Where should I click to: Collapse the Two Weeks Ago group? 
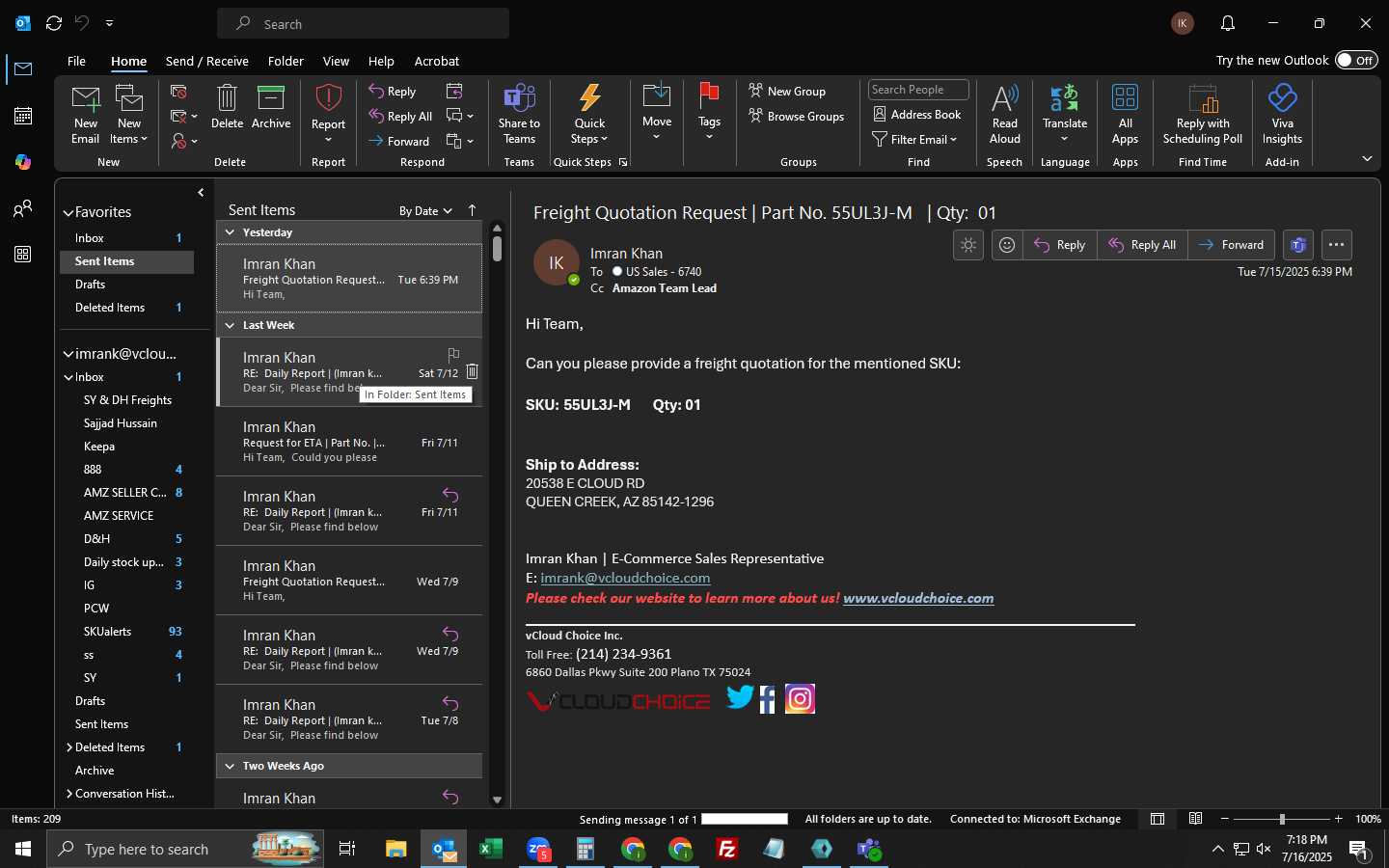click(230, 766)
